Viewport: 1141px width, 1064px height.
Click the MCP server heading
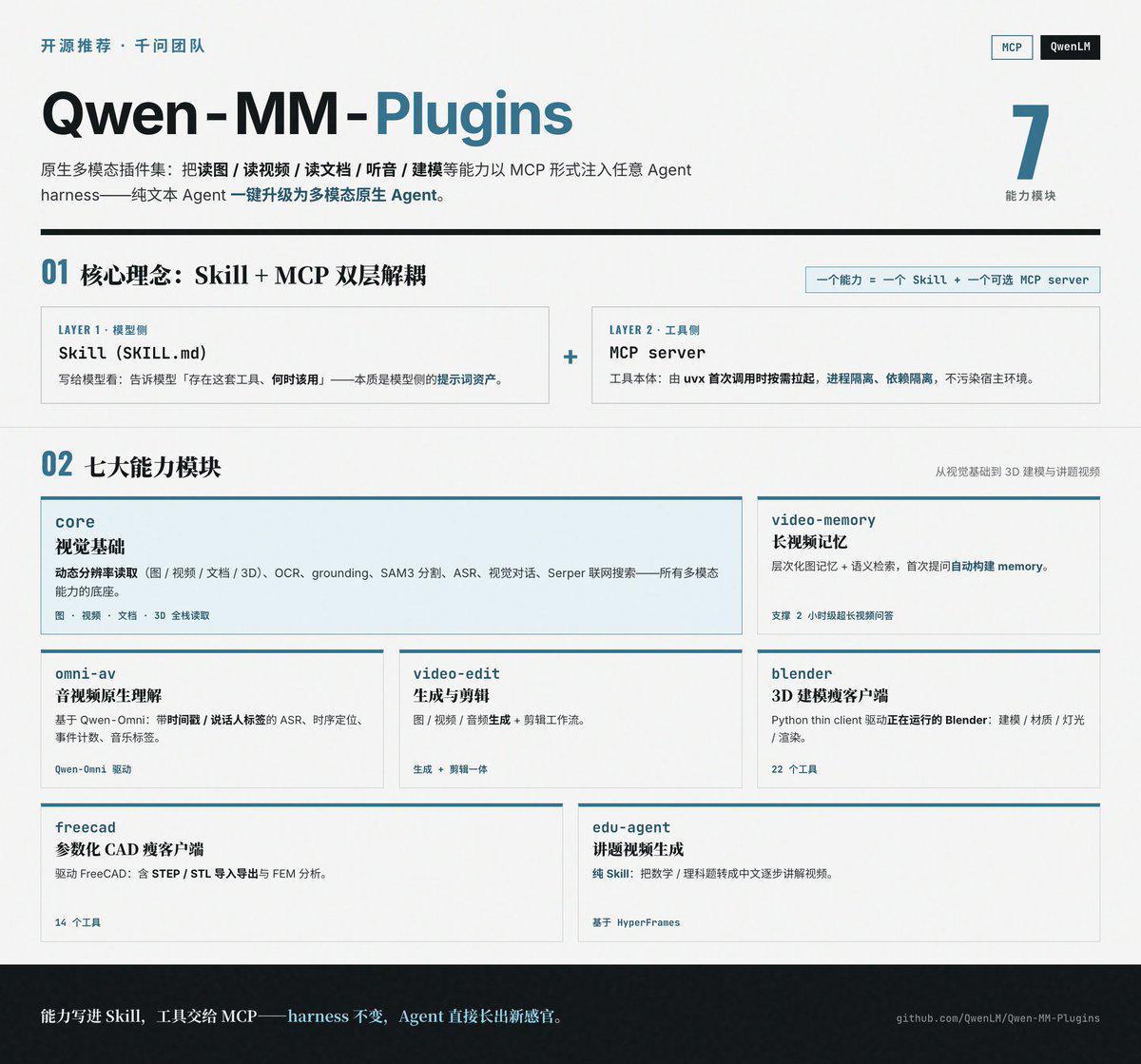pyautogui.click(x=657, y=353)
